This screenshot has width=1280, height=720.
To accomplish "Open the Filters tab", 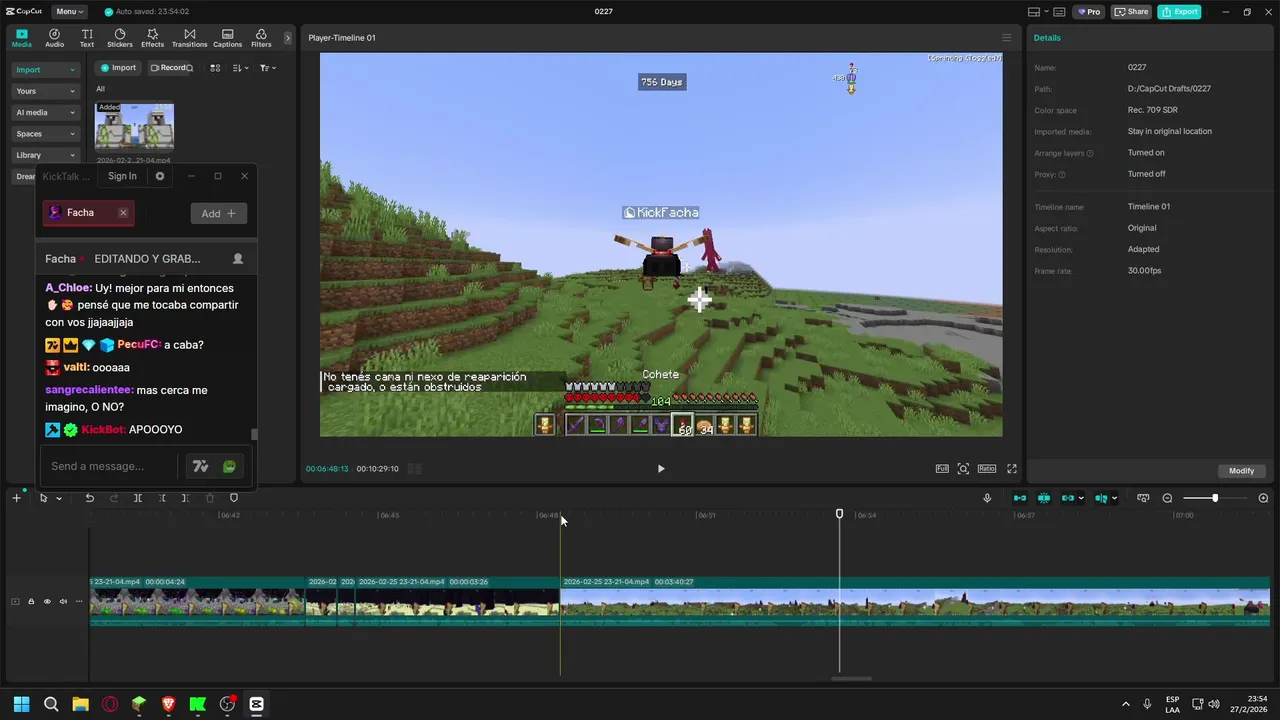I will 261,38.
